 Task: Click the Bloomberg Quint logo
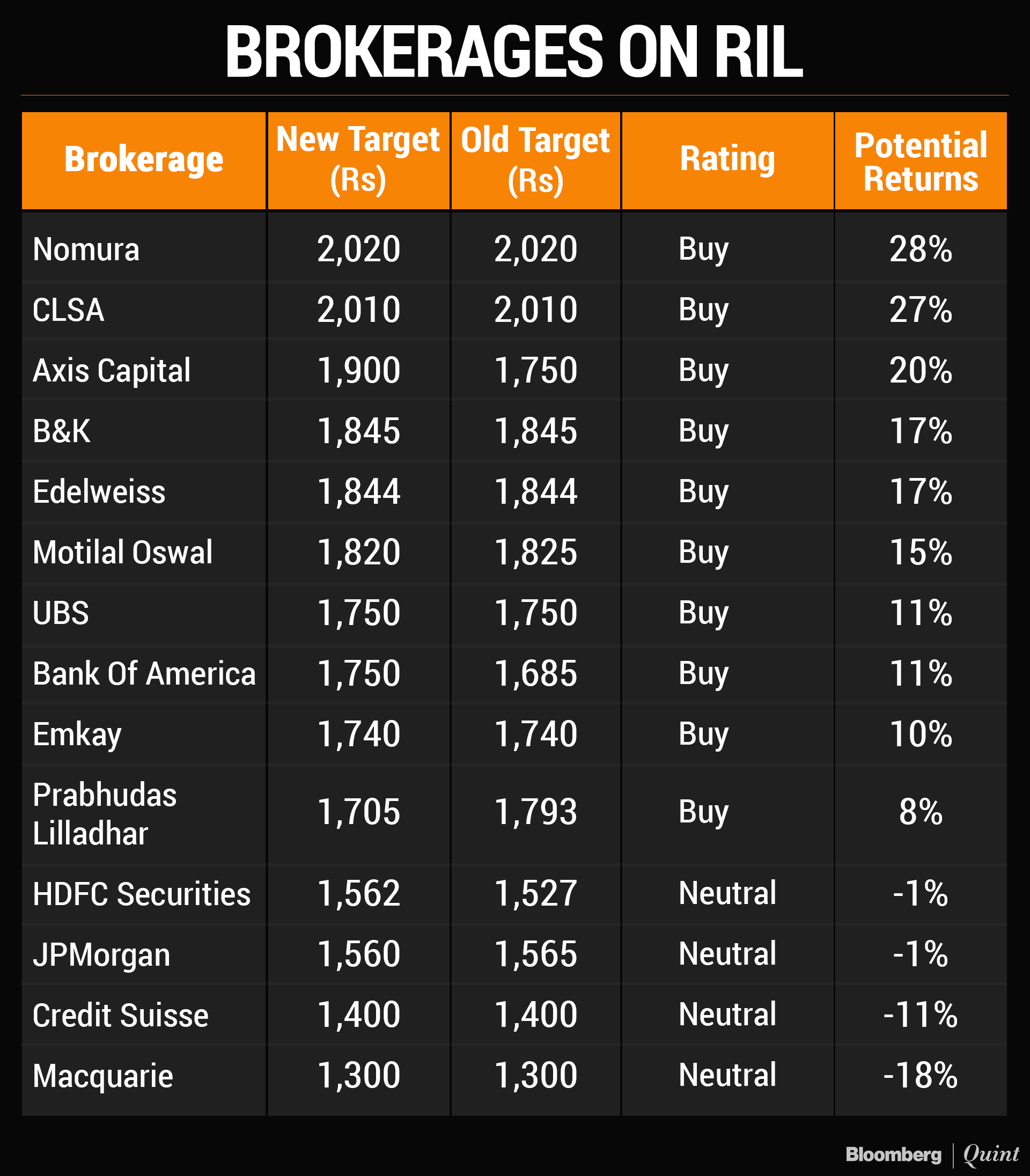pyautogui.click(x=931, y=1154)
